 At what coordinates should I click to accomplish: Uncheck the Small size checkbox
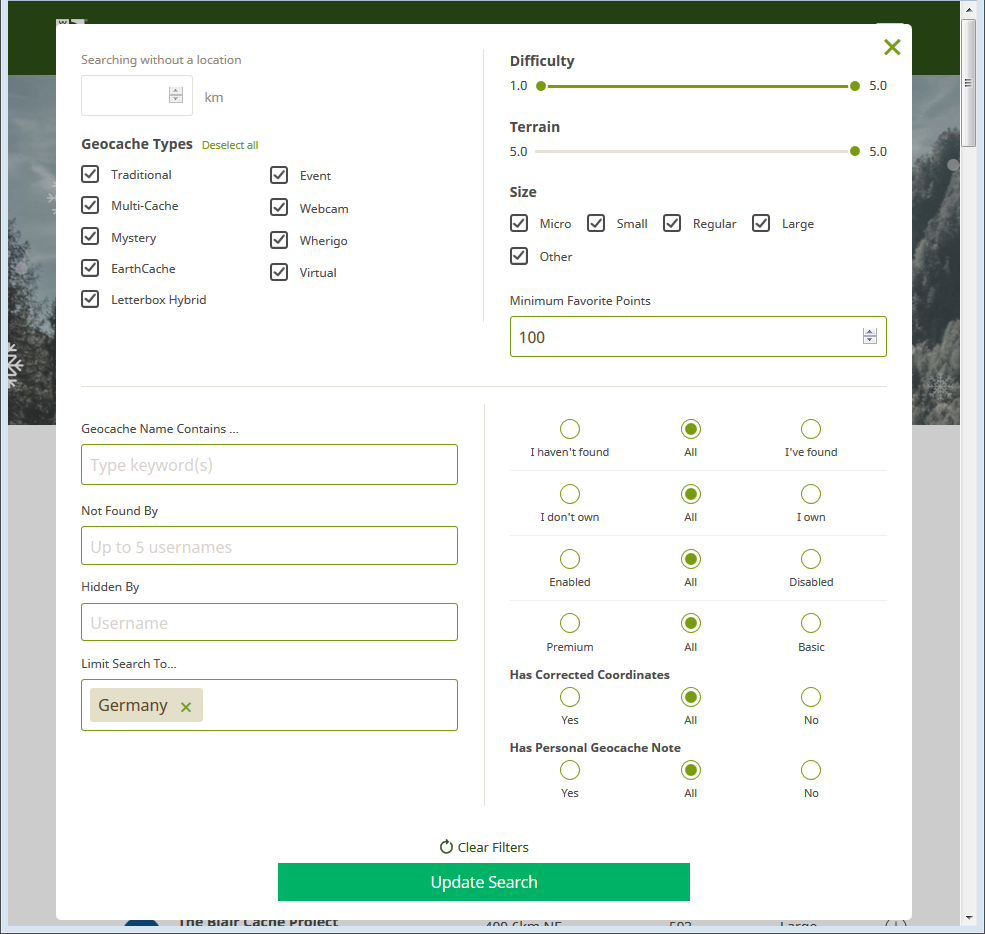(x=596, y=223)
